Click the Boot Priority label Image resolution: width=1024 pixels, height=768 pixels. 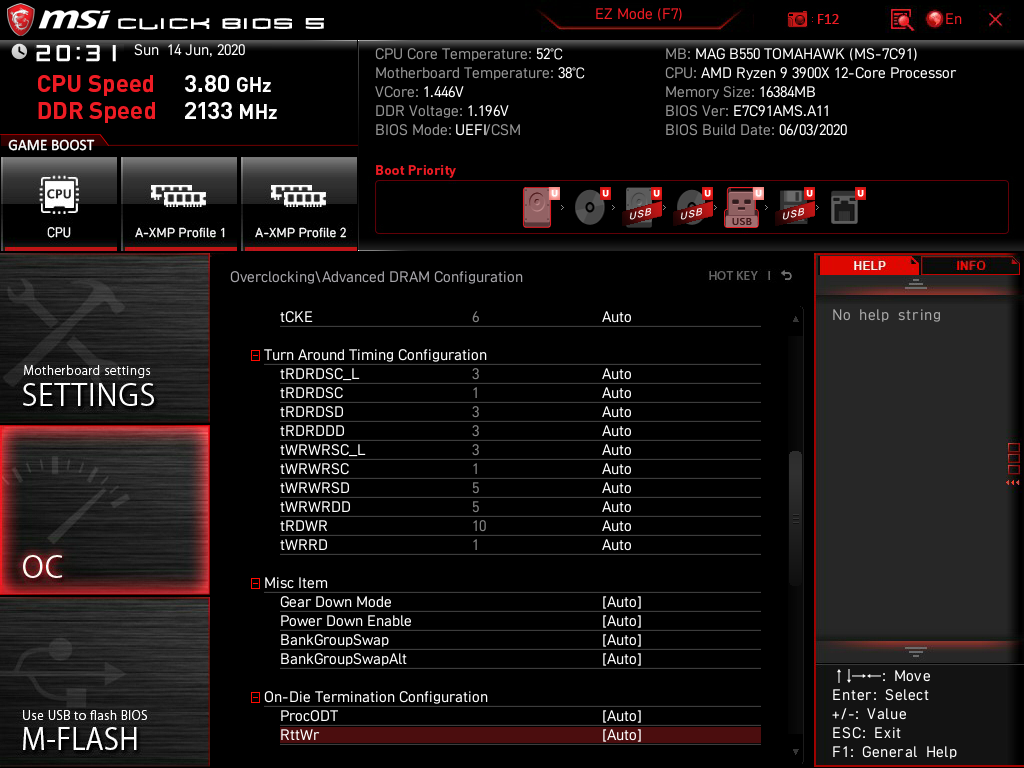coord(415,170)
